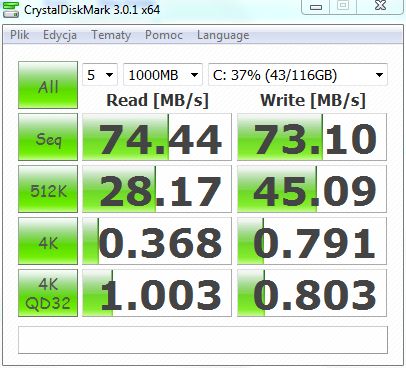Select the 4K write result 0.791
This screenshot has width=406, height=368.
pos(312,241)
